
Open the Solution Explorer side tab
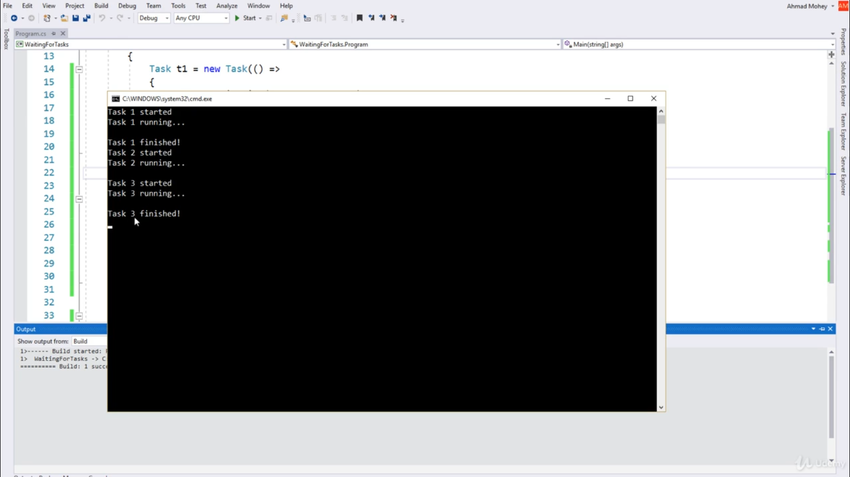[843, 83]
